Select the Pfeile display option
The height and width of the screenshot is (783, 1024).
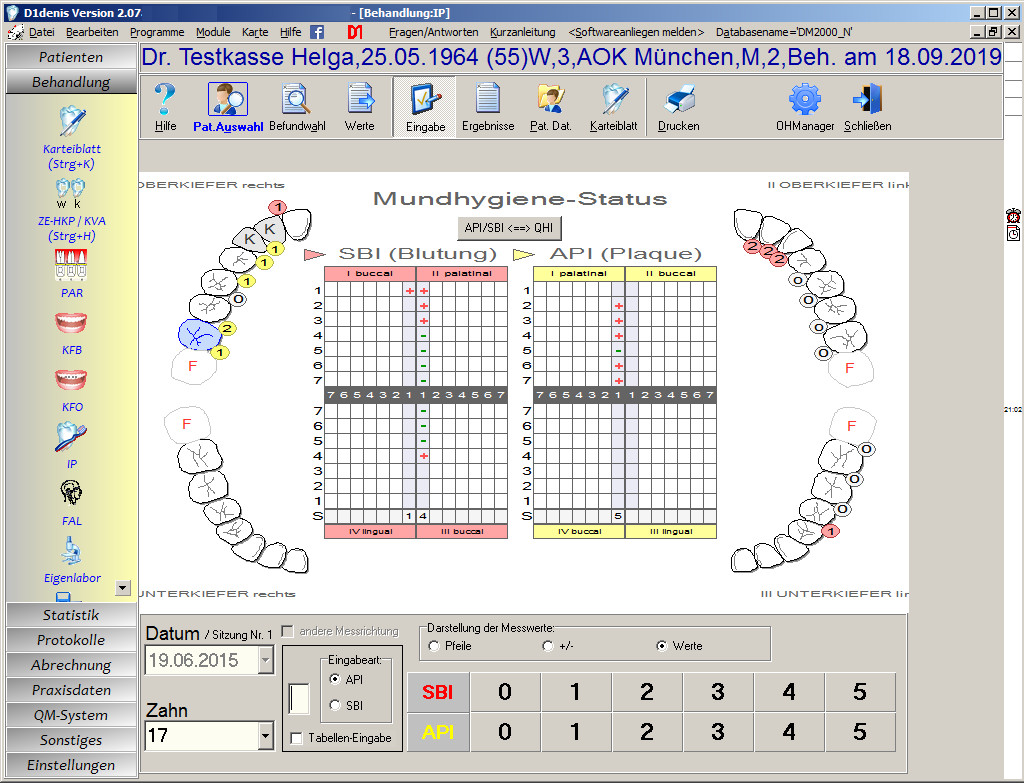(434, 646)
